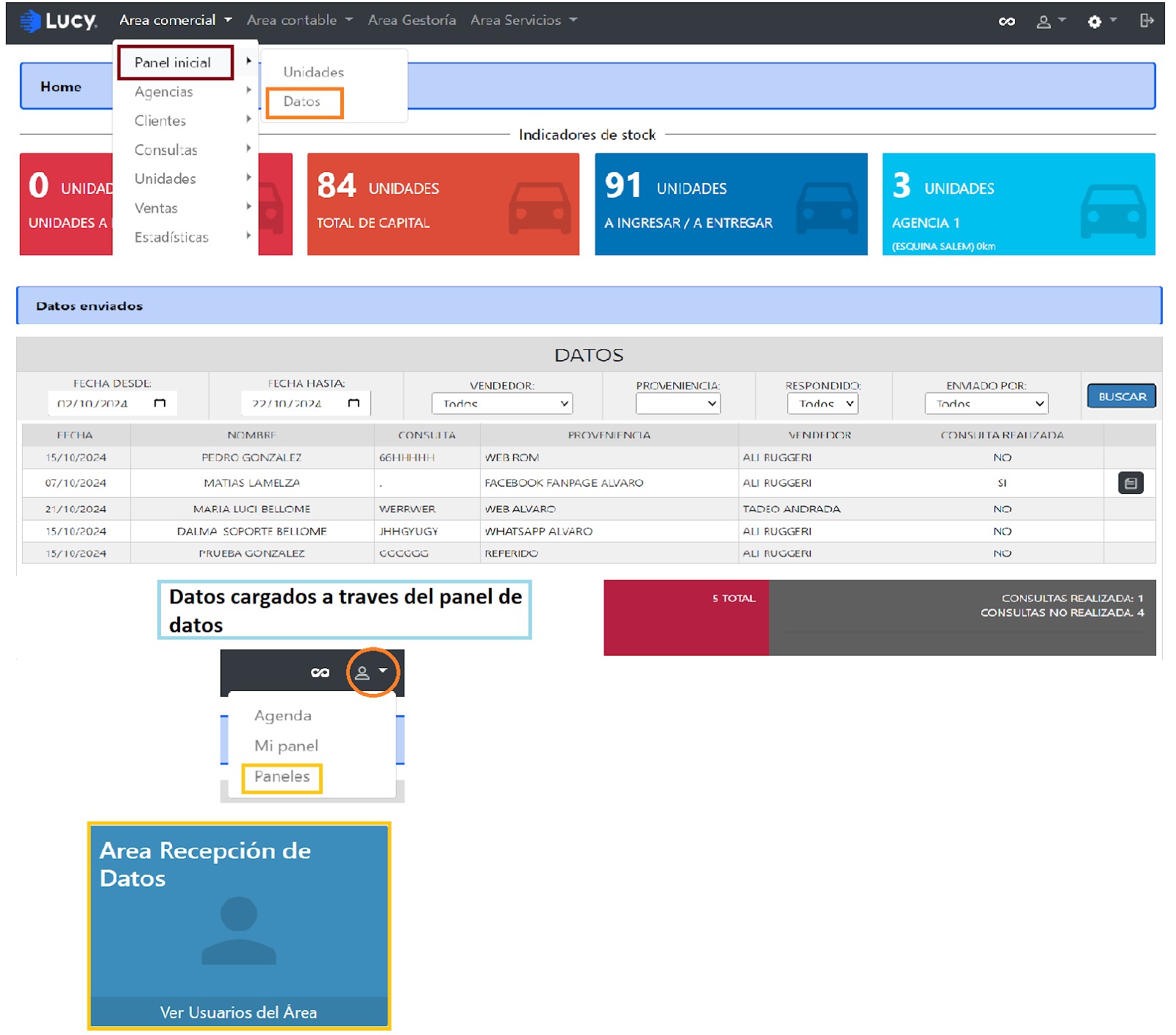Image resolution: width=1176 pixels, height=1035 pixels.
Task: Click calendar icon in Fecha Desde field
Action: coord(160,403)
